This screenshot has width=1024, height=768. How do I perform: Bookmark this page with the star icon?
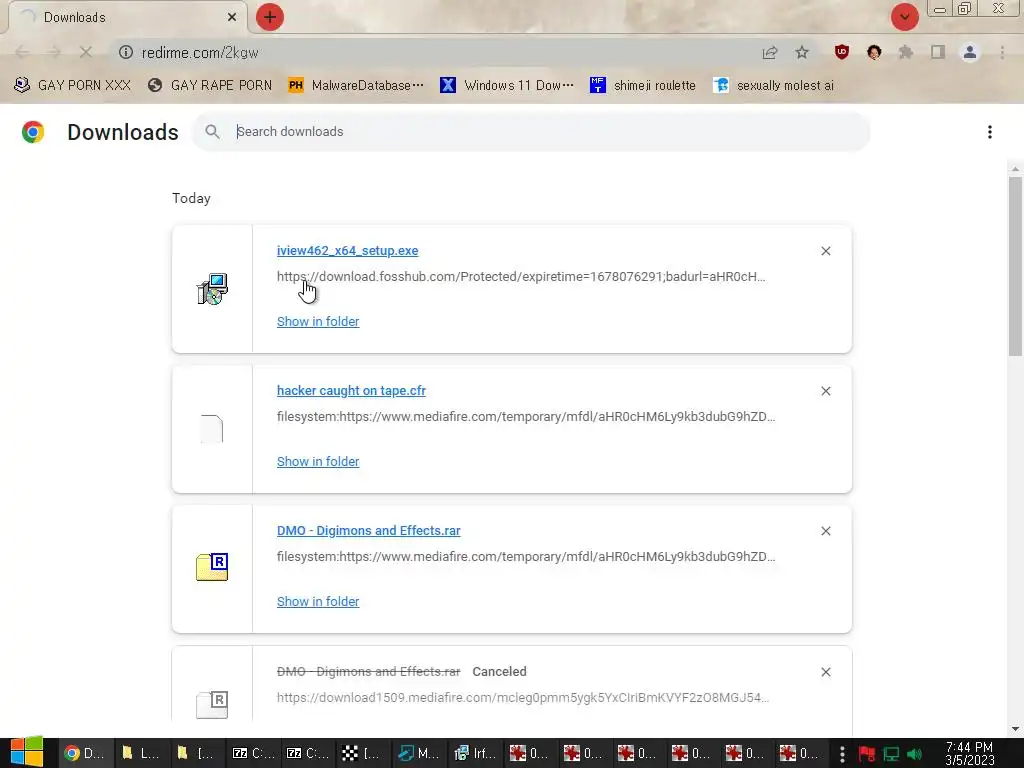pyautogui.click(x=802, y=53)
